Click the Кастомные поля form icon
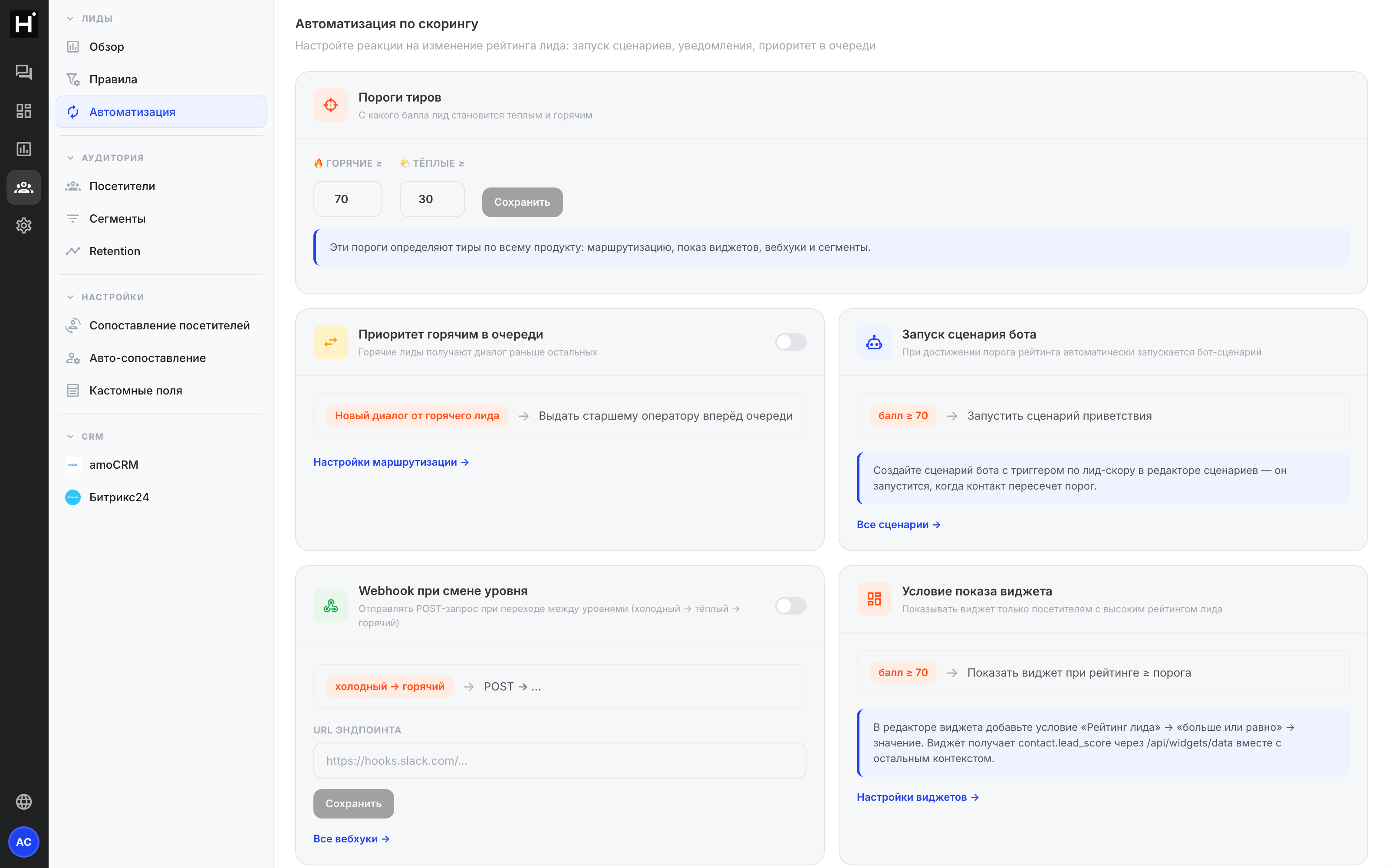The image size is (1389, 868). (x=73, y=390)
